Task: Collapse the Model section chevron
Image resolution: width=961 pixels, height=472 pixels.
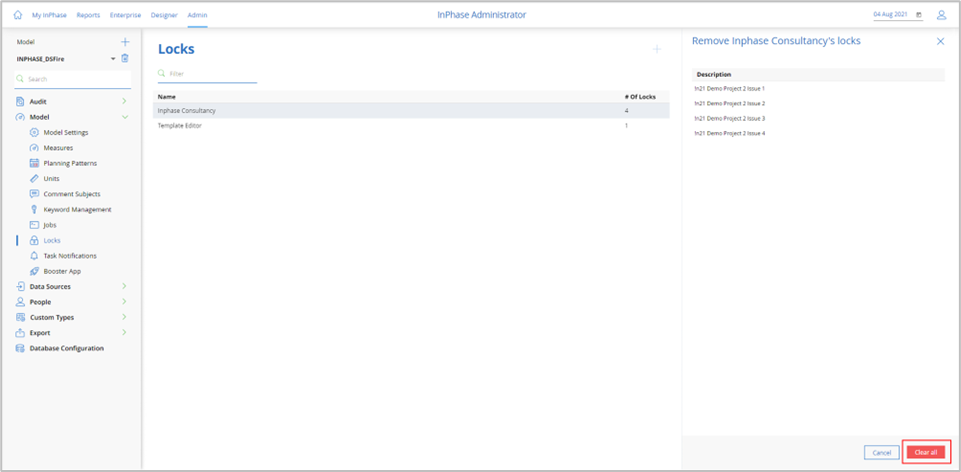Action: pyautogui.click(x=124, y=116)
